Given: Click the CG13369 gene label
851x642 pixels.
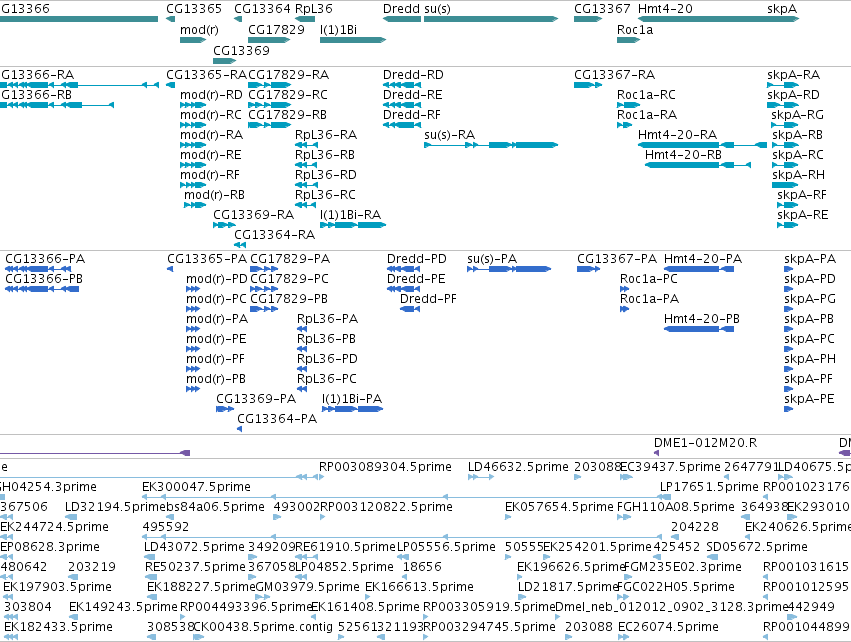Looking at the screenshot, I should (x=241, y=50).
